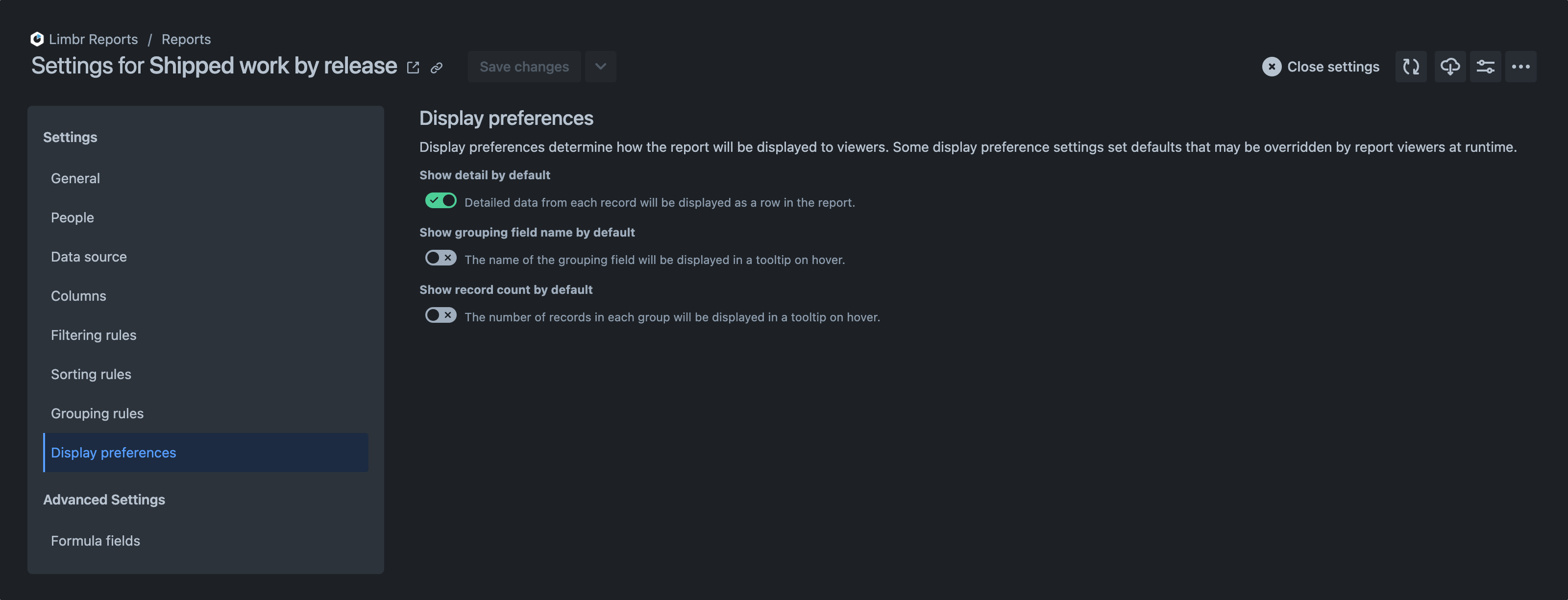1568x600 pixels.
Task: Enable Show record count by default
Action: point(441,314)
